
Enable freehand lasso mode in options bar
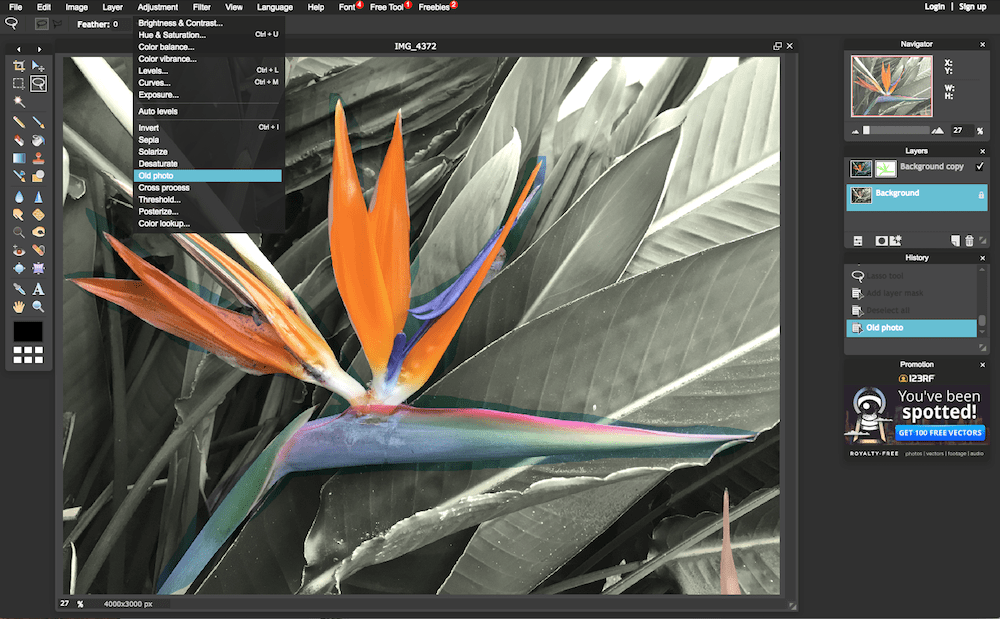click(x=42, y=23)
